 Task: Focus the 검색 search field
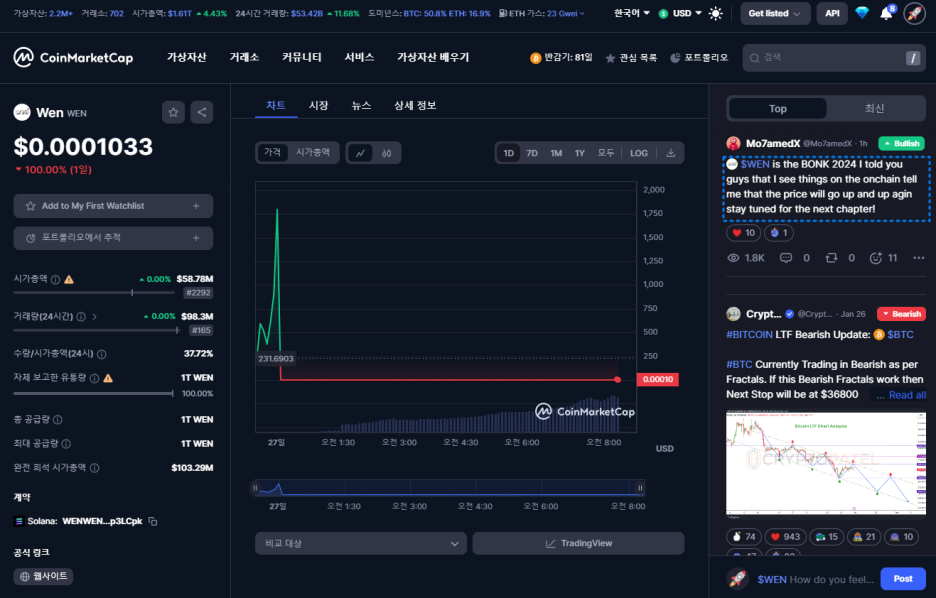coord(834,58)
